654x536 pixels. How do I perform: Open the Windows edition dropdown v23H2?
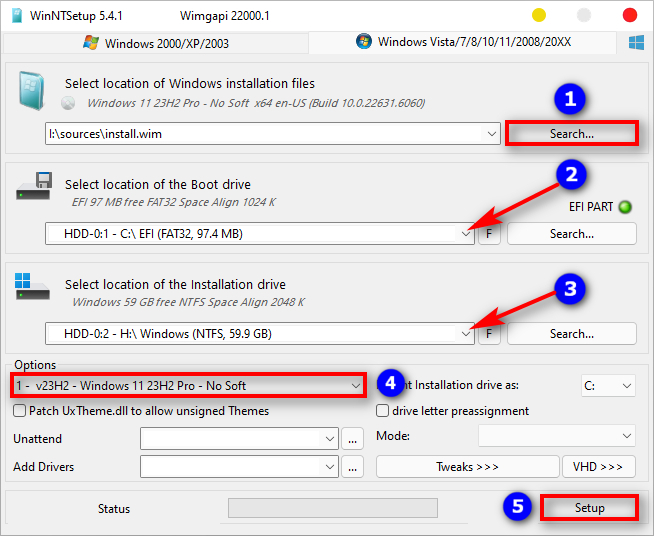[356, 385]
